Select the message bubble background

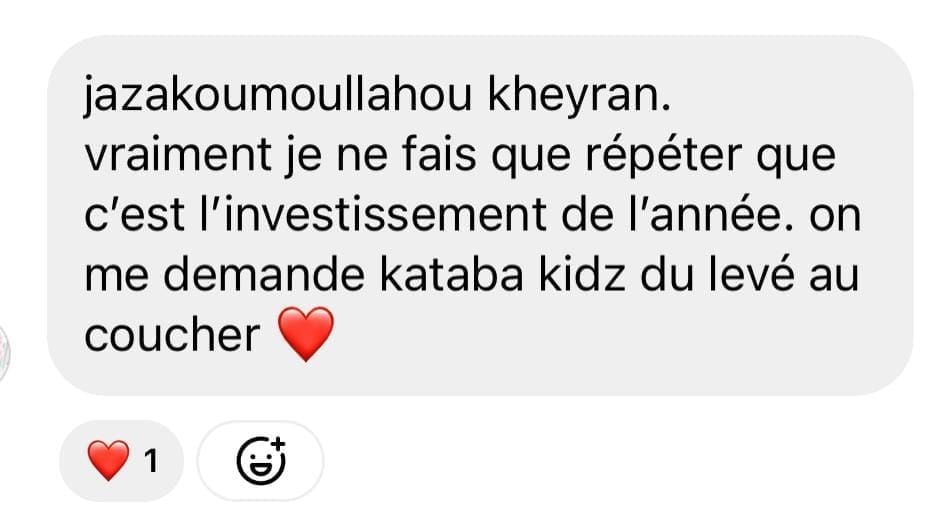[x=480, y=215]
